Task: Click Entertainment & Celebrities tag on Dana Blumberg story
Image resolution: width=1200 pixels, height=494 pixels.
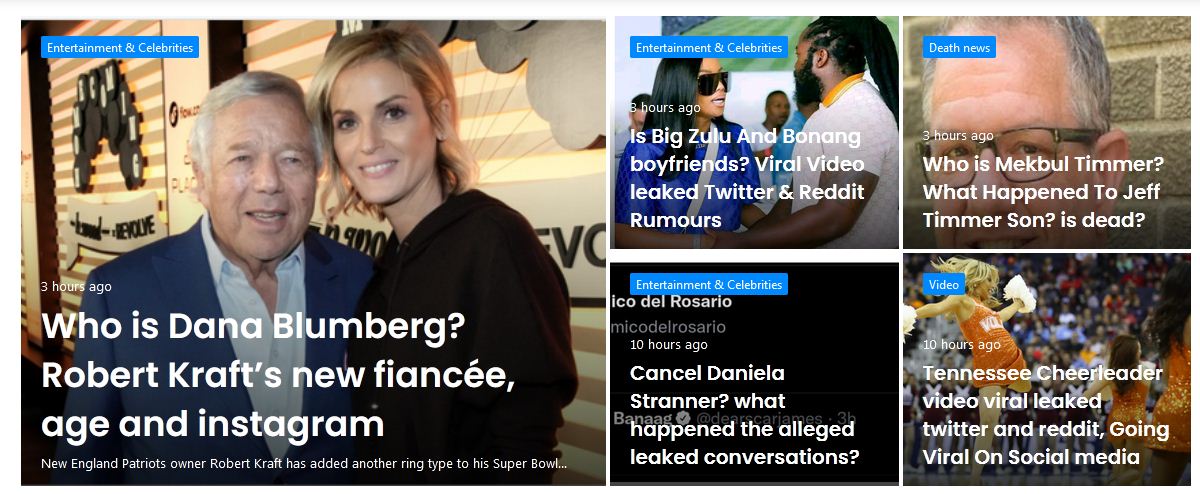Action: pos(120,47)
